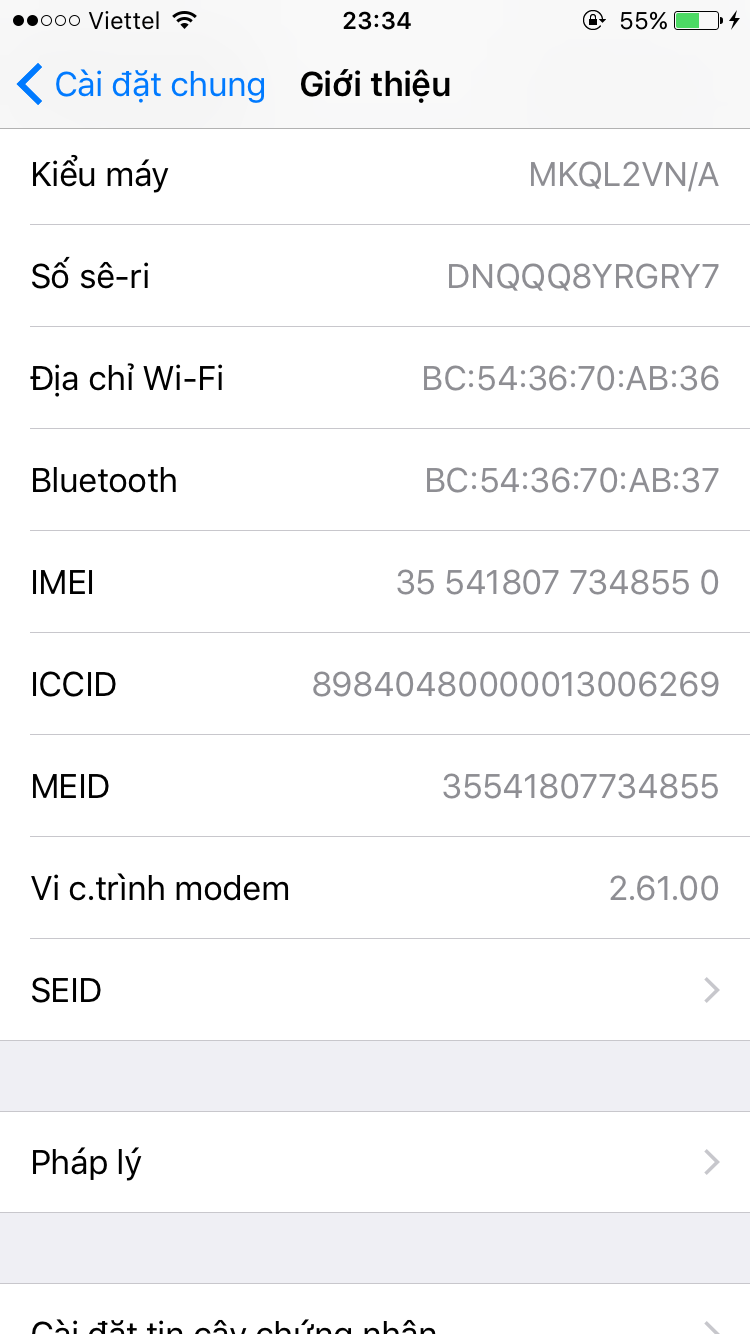Tap the Wi-Fi signal status icon

click(x=184, y=21)
